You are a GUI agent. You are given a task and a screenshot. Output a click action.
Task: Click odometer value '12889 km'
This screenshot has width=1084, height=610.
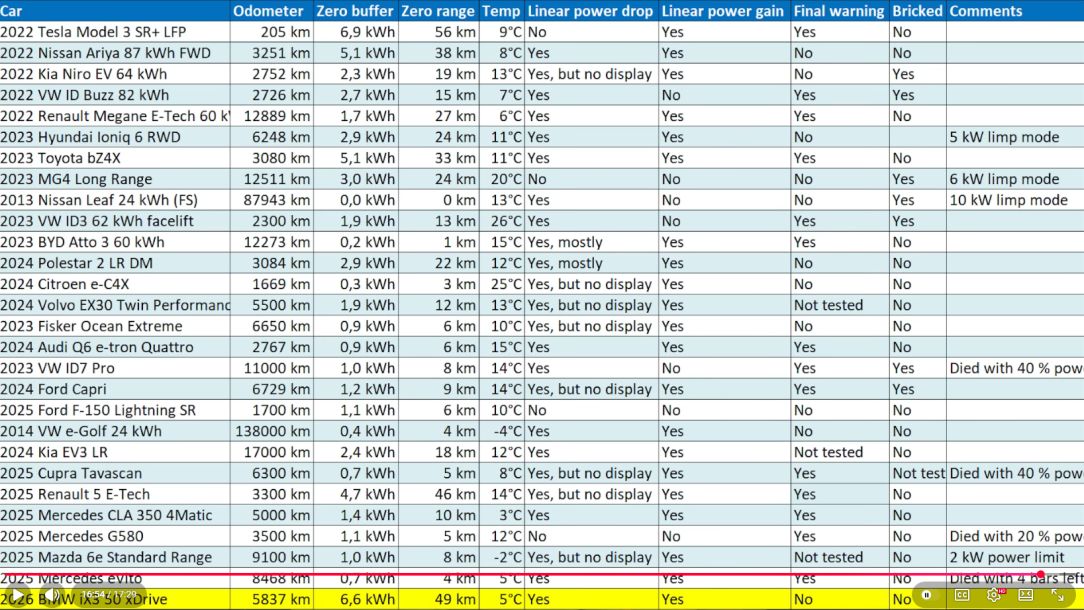pos(277,116)
